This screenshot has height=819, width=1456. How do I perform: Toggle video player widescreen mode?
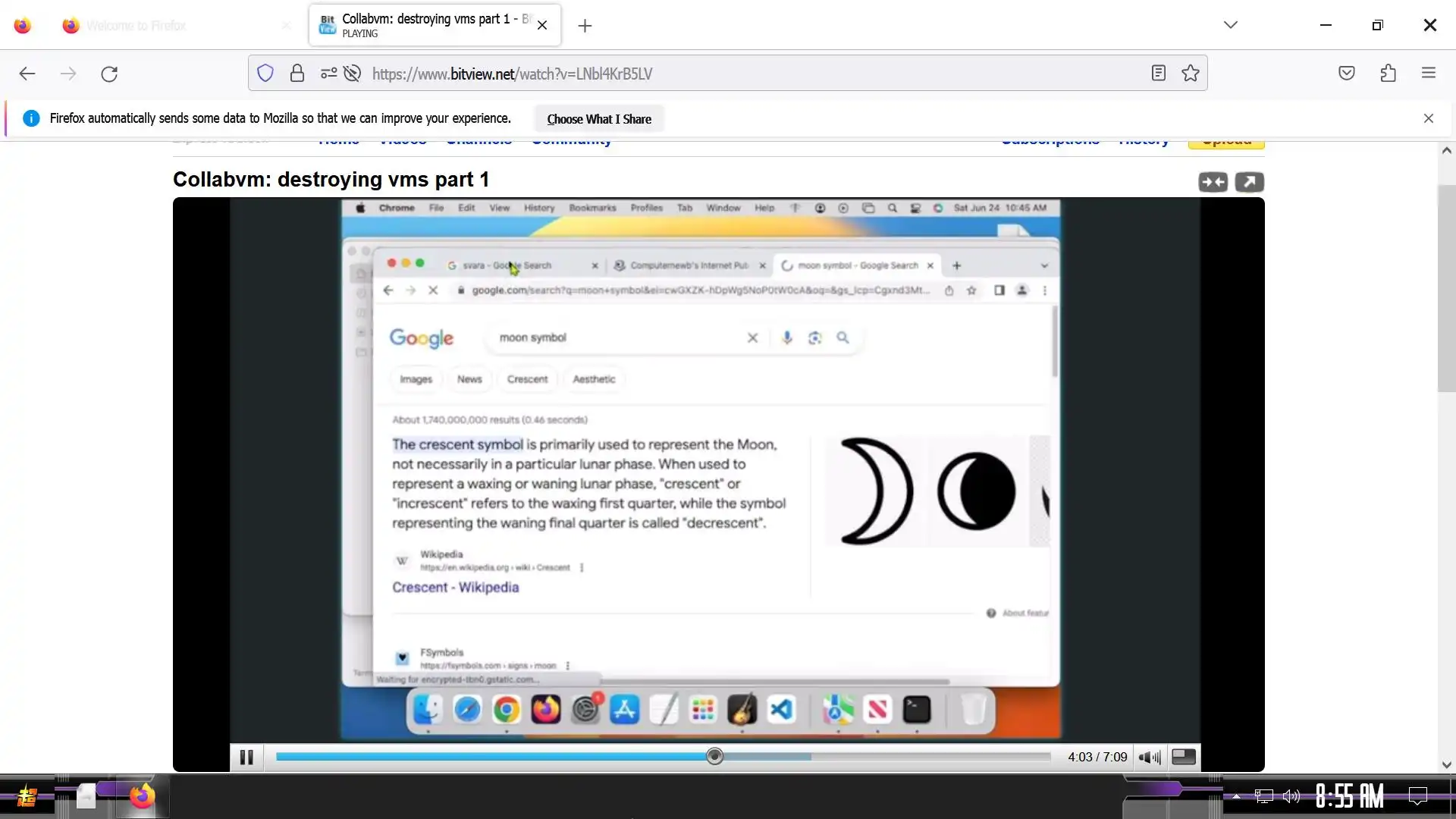click(x=1183, y=757)
